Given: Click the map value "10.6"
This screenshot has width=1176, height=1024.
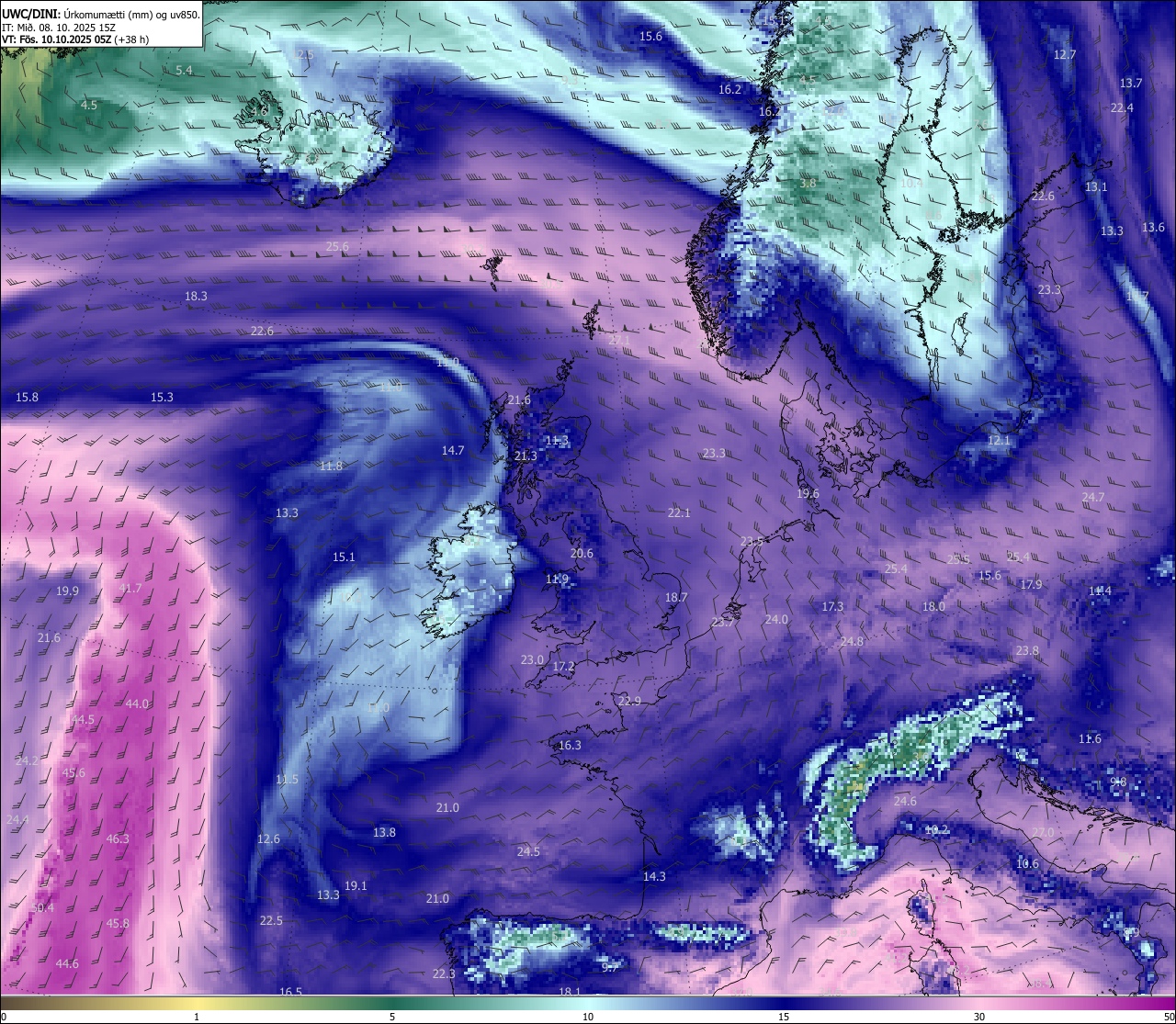Looking at the screenshot, I should click(x=1027, y=864).
